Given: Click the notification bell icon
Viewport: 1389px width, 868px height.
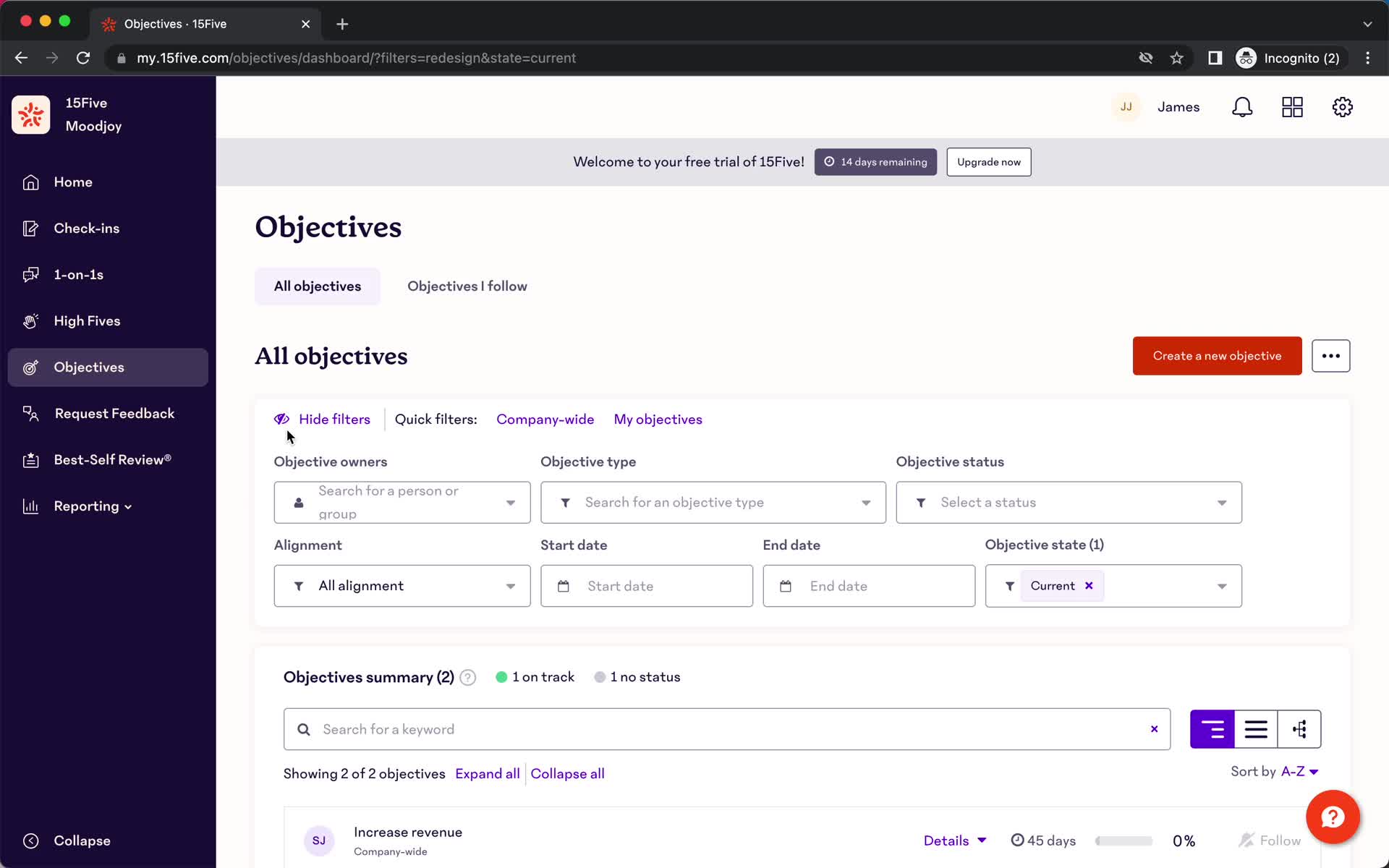Looking at the screenshot, I should click(x=1242, y=107).
